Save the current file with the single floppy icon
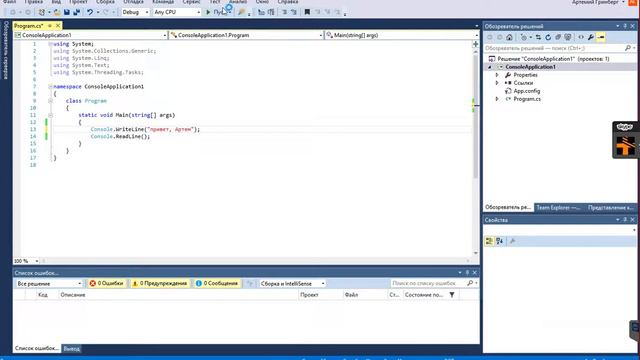Image resolution: width=640 pixels, height=360 pixels. 67,12
